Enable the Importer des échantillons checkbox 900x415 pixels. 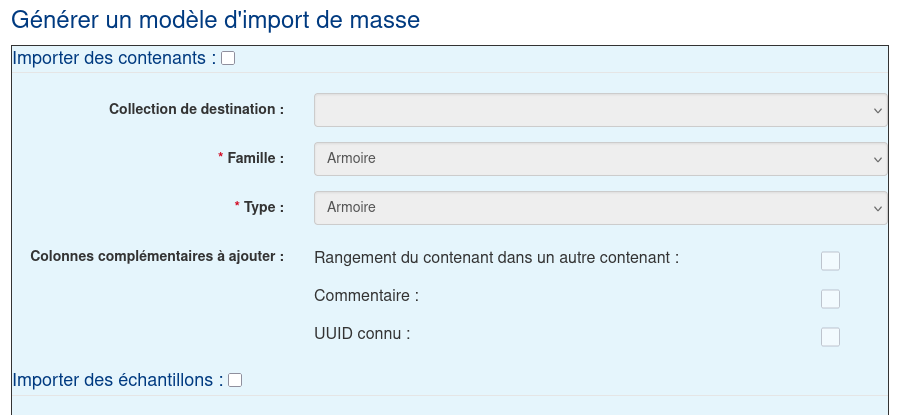point(235,380)
